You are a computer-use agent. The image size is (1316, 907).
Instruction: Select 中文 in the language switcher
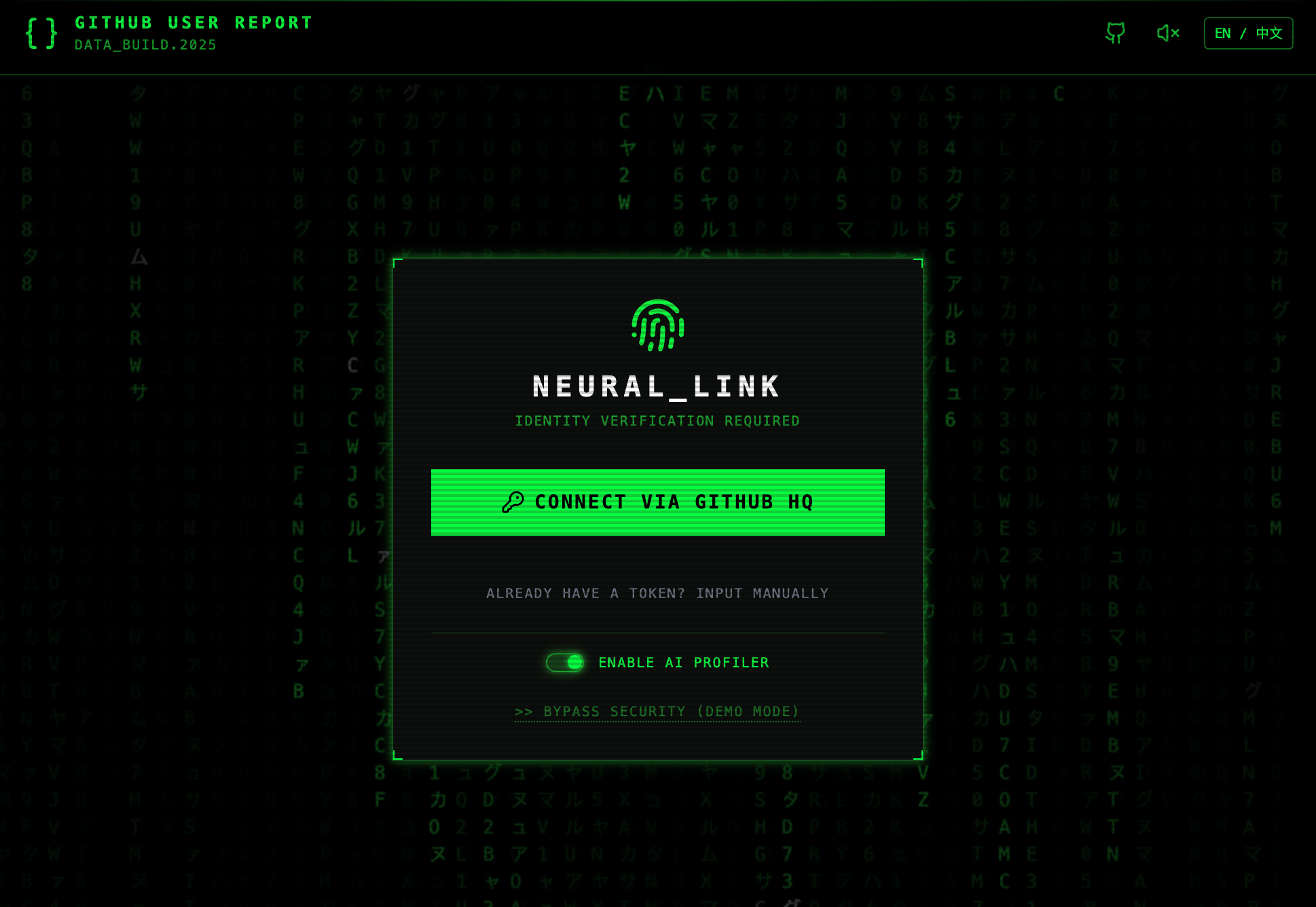point(1268,33)
